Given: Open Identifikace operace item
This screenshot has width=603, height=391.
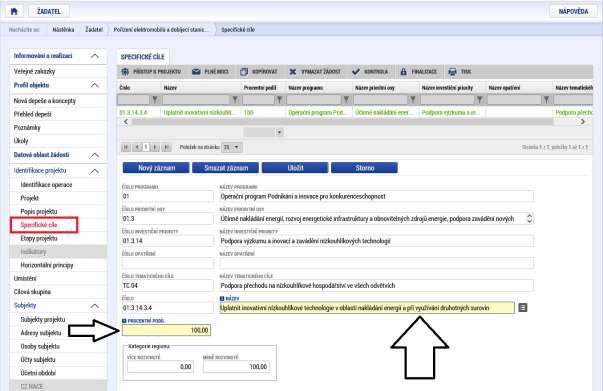Looking at the screenshot, I should [x=46, y=185].
